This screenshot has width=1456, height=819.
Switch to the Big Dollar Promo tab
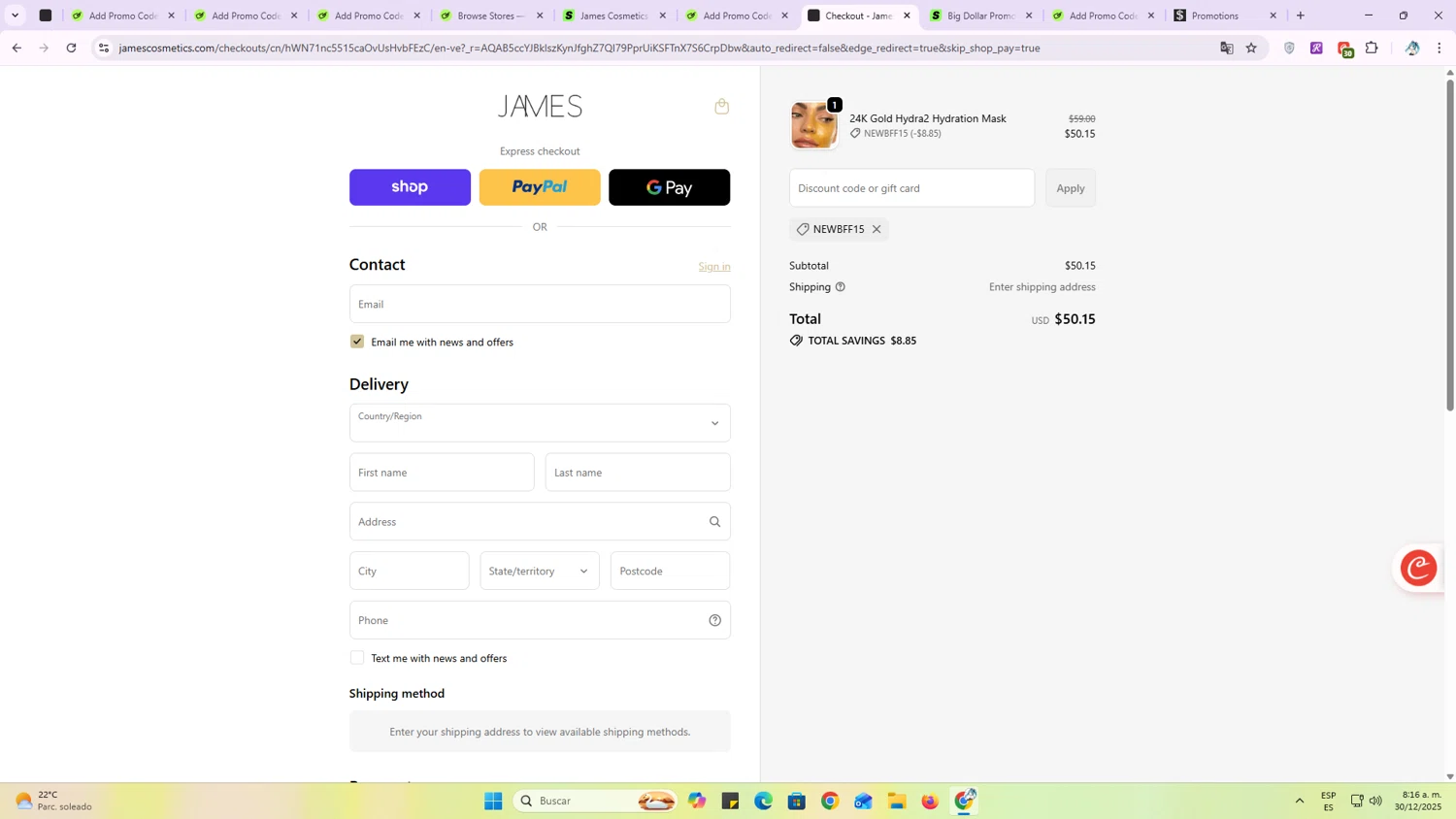click(981, 16)
